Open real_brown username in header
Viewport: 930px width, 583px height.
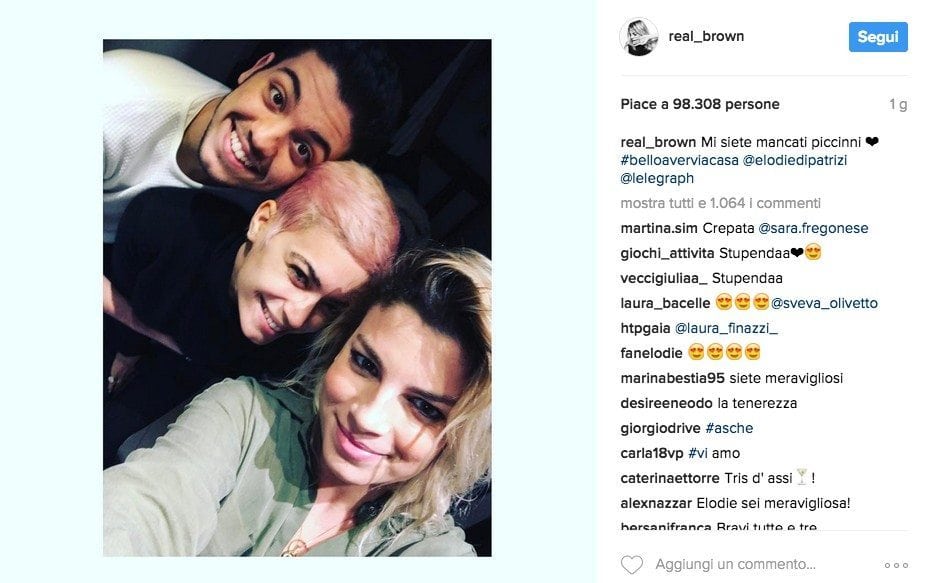[x=706, y=36]
